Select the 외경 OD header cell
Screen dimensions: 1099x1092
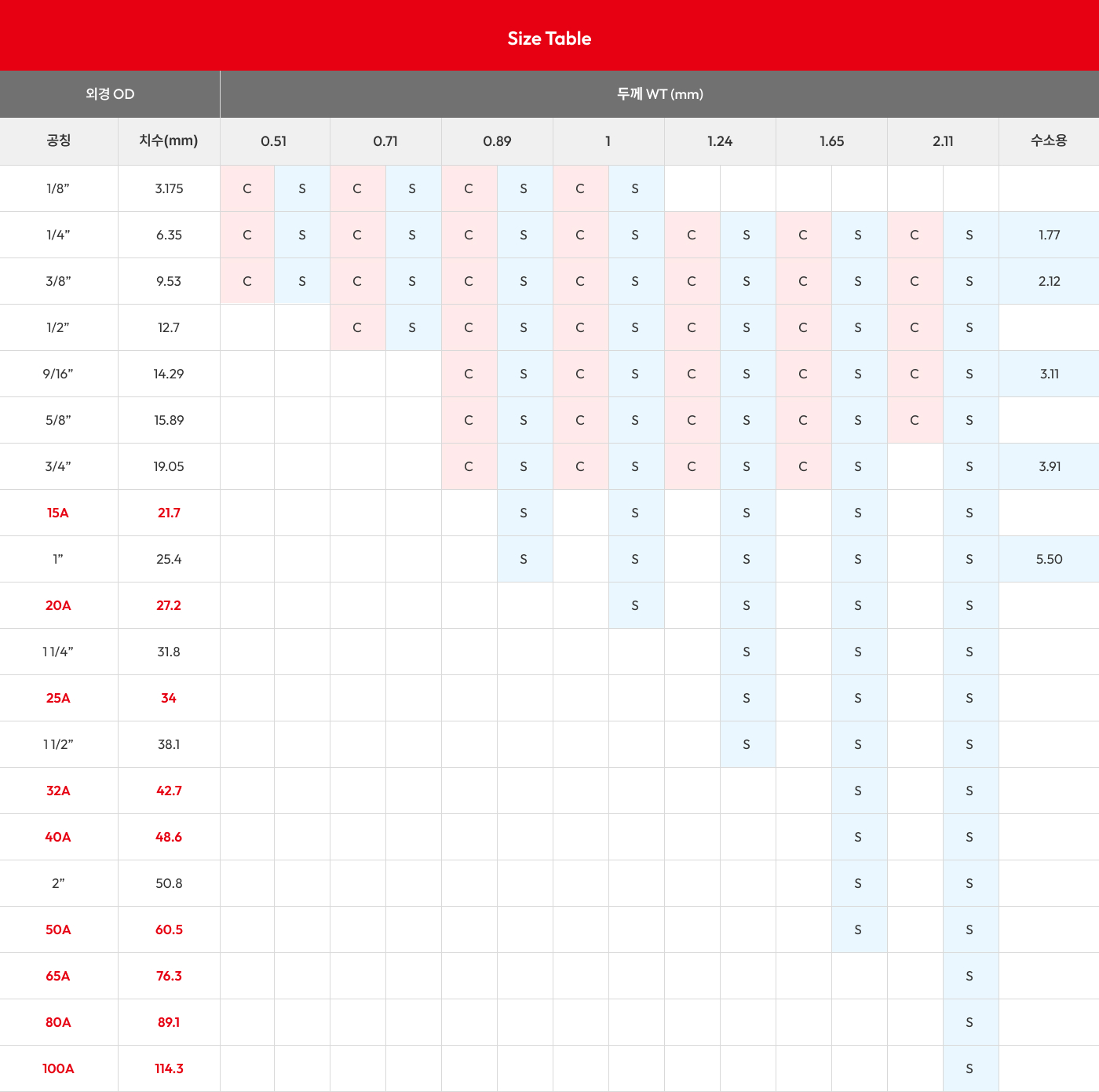110,94
